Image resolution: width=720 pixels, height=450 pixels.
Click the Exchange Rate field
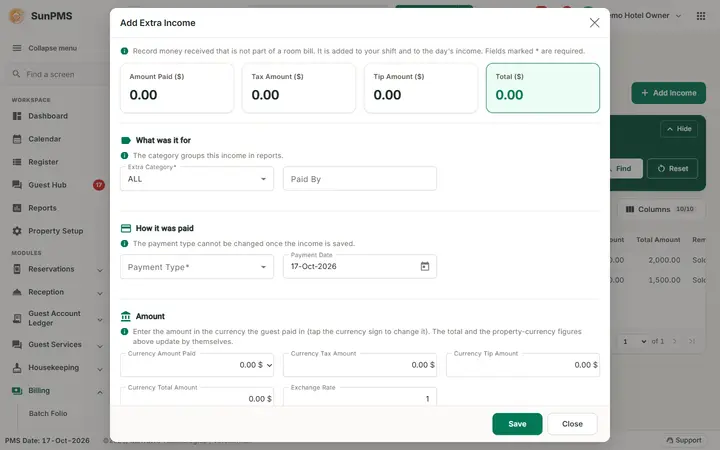tap(360, 397)
